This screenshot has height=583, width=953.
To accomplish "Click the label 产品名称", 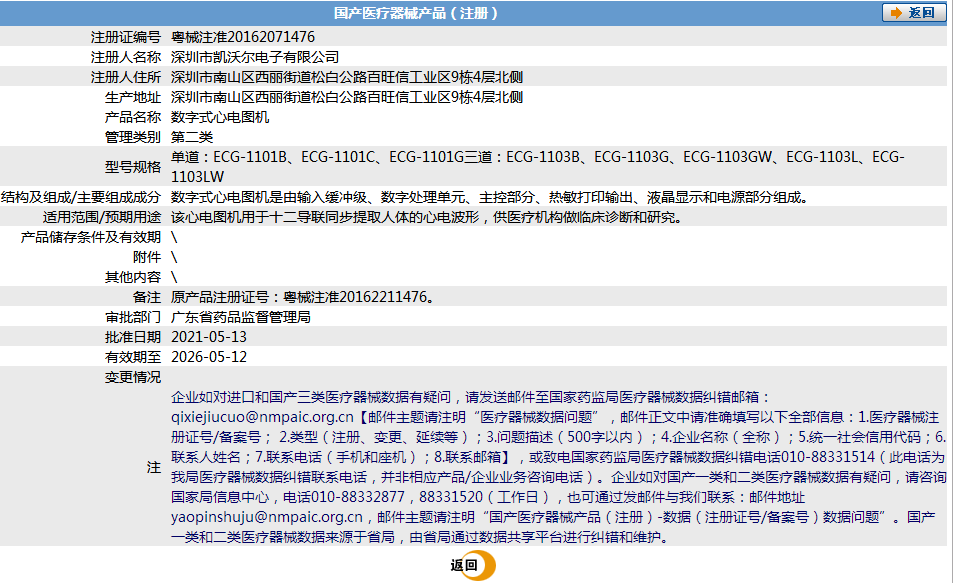I will click(133, 117).
